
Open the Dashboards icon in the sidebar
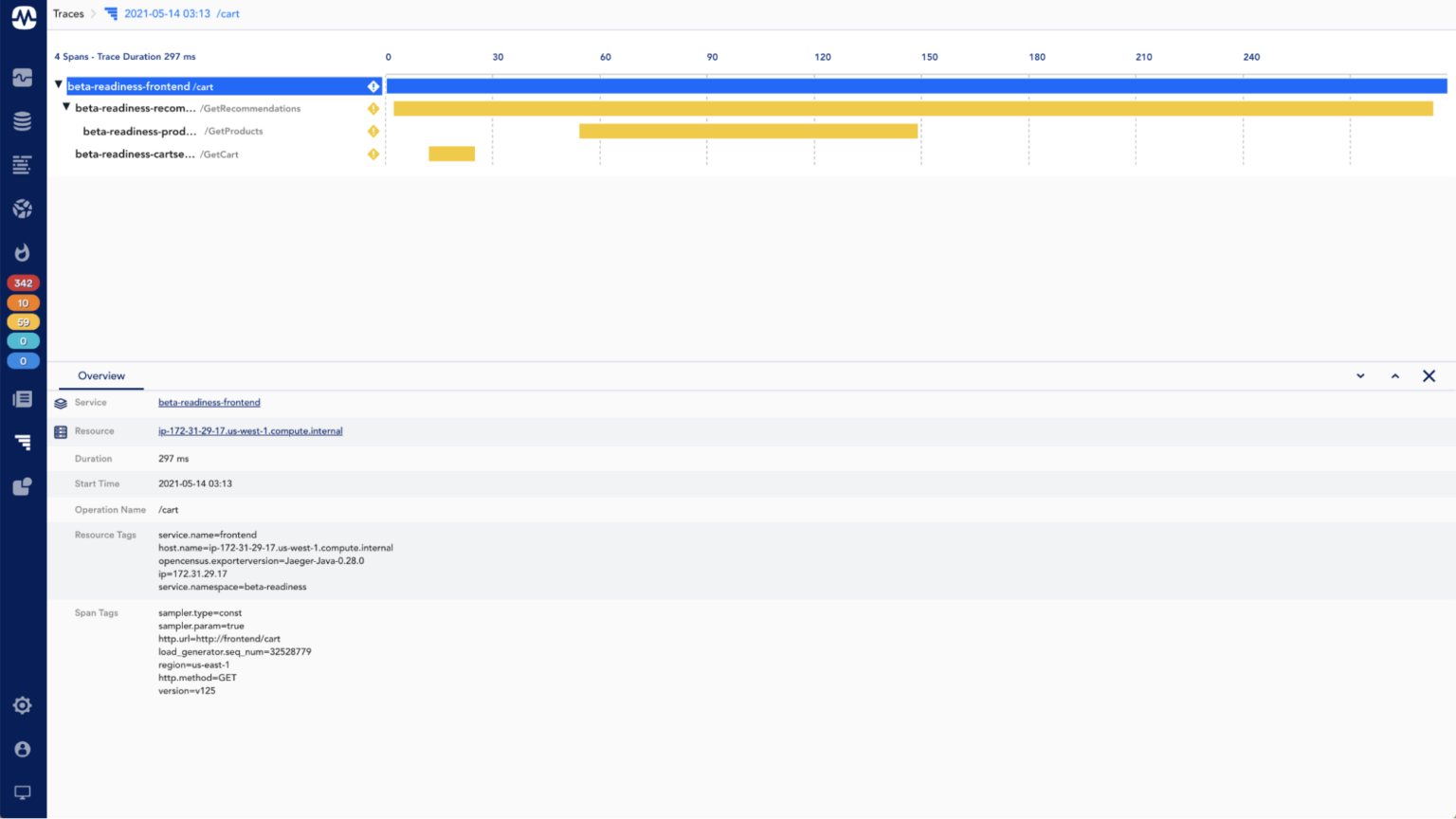[22, 78]
